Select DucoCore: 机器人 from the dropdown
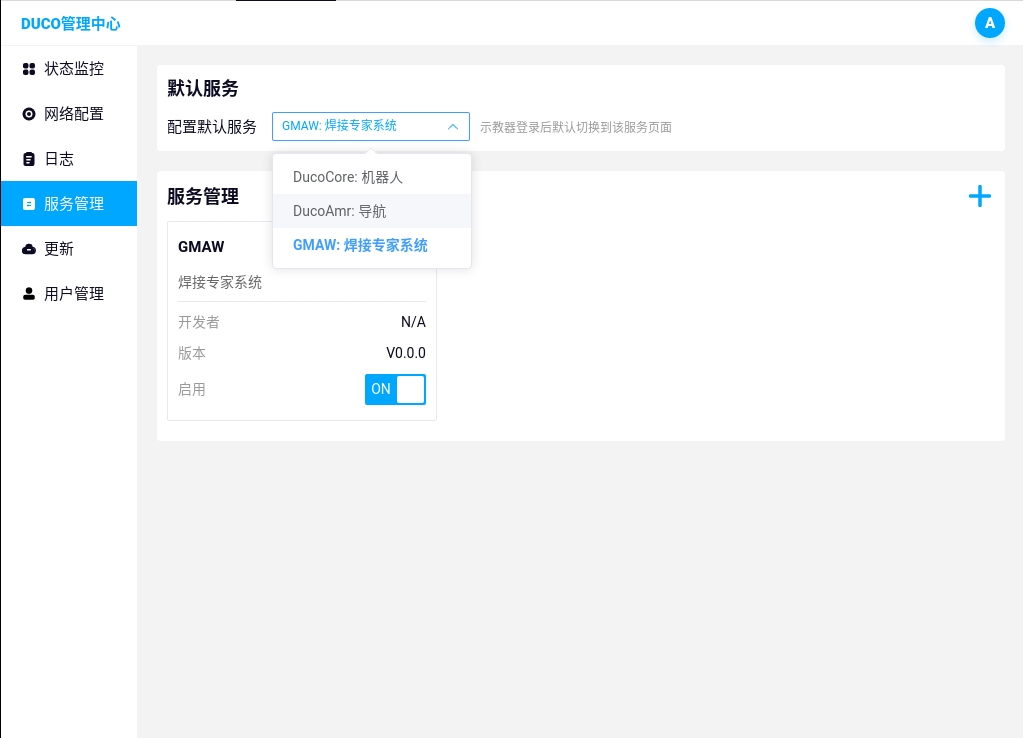The width and height of the screenshot is (1023, 738). pos(347,177)
